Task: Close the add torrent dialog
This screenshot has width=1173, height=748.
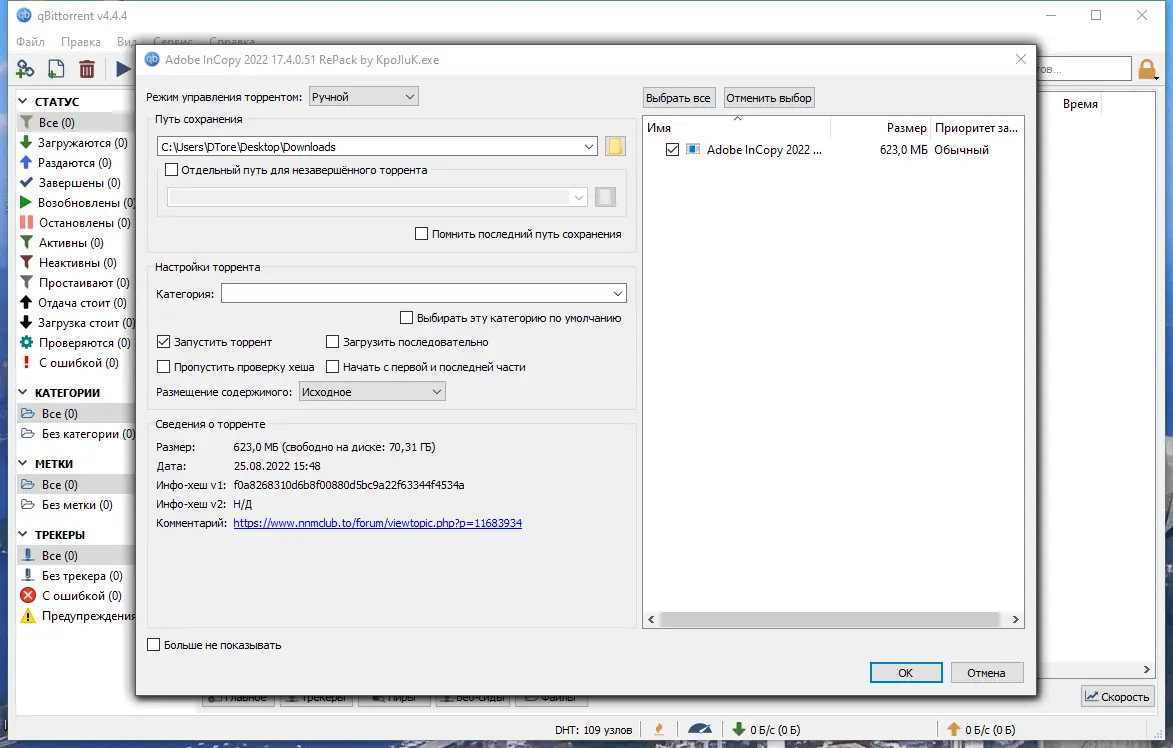Action: [x=1020, y=59]
